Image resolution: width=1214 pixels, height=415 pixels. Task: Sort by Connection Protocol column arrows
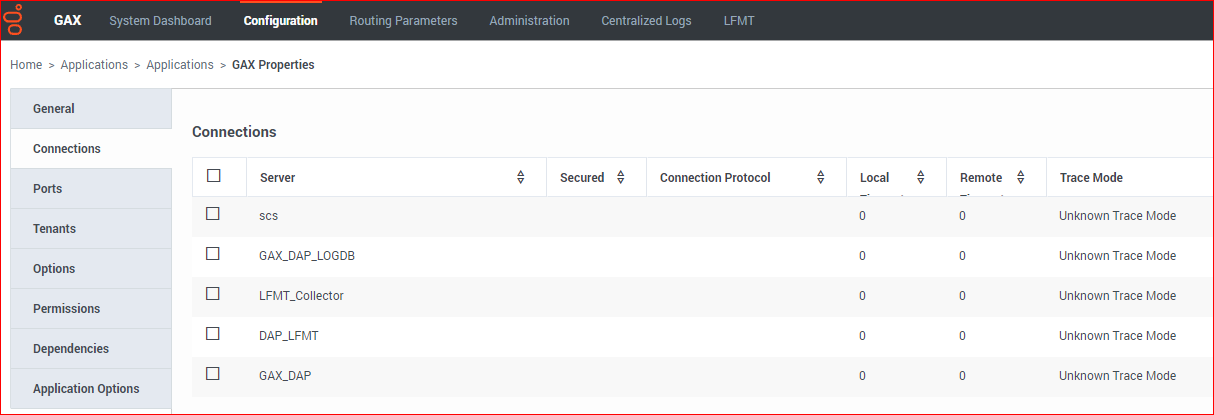pos(821,177)
